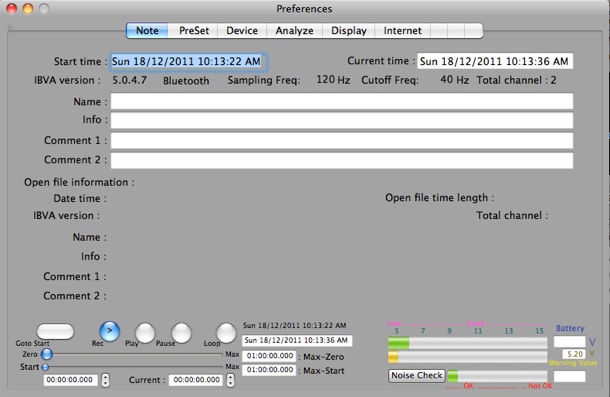Show the Display tab
The height and width of the screenshot is (397, 610).
[349, 31]
